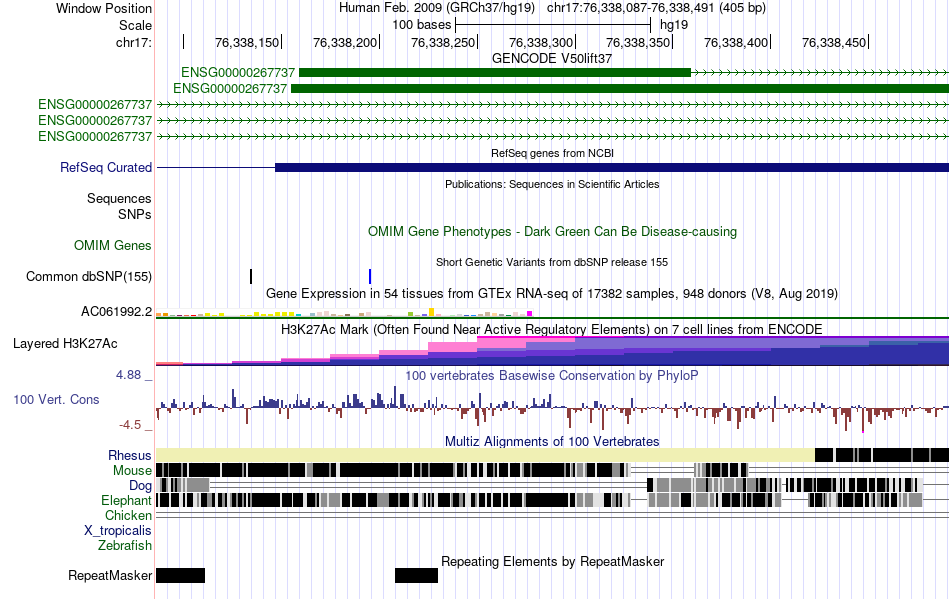This screenshot has width=950, height=599.
Task: Click the Dog alignment label
Action: click(x=140, y=485)
